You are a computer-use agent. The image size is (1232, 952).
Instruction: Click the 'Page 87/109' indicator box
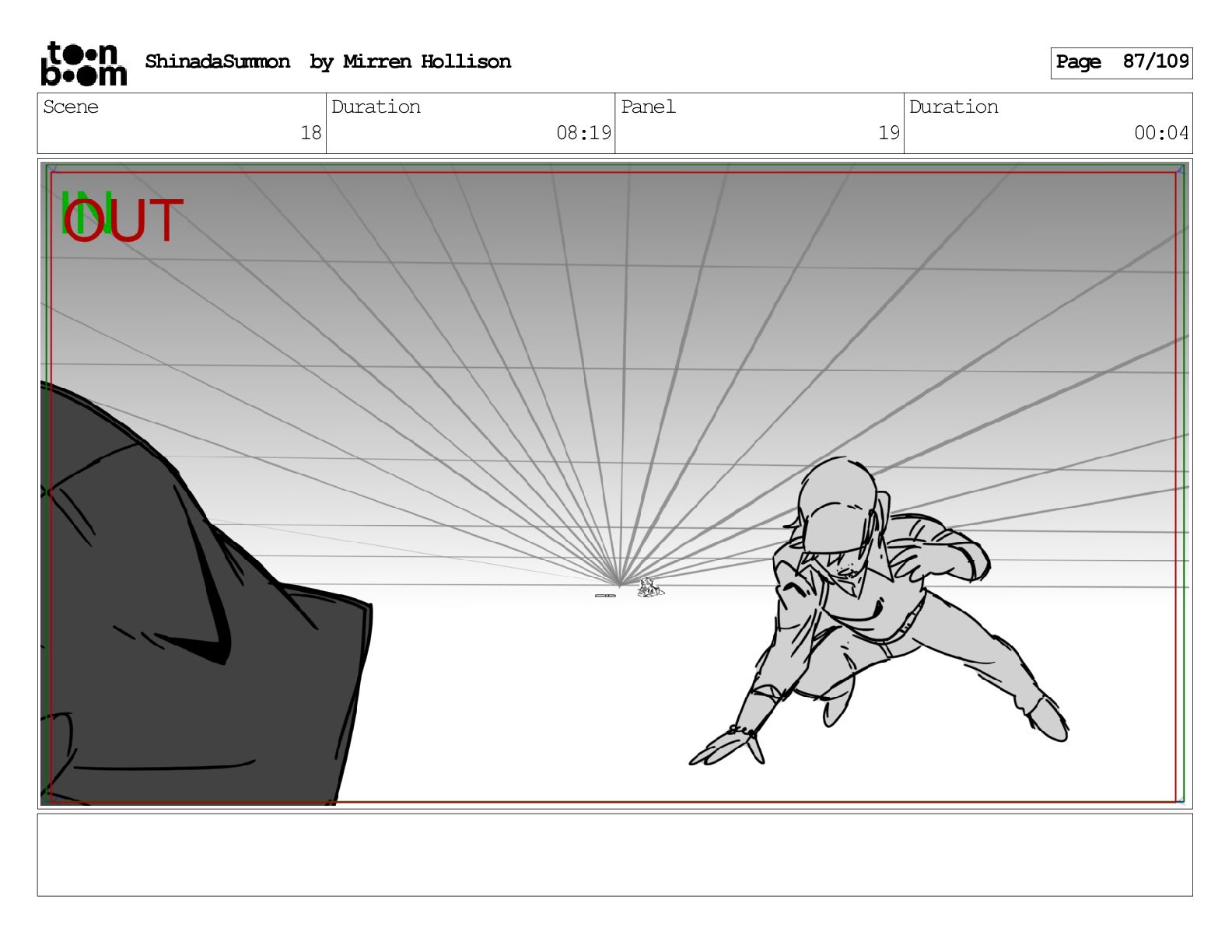point(1121,63)
